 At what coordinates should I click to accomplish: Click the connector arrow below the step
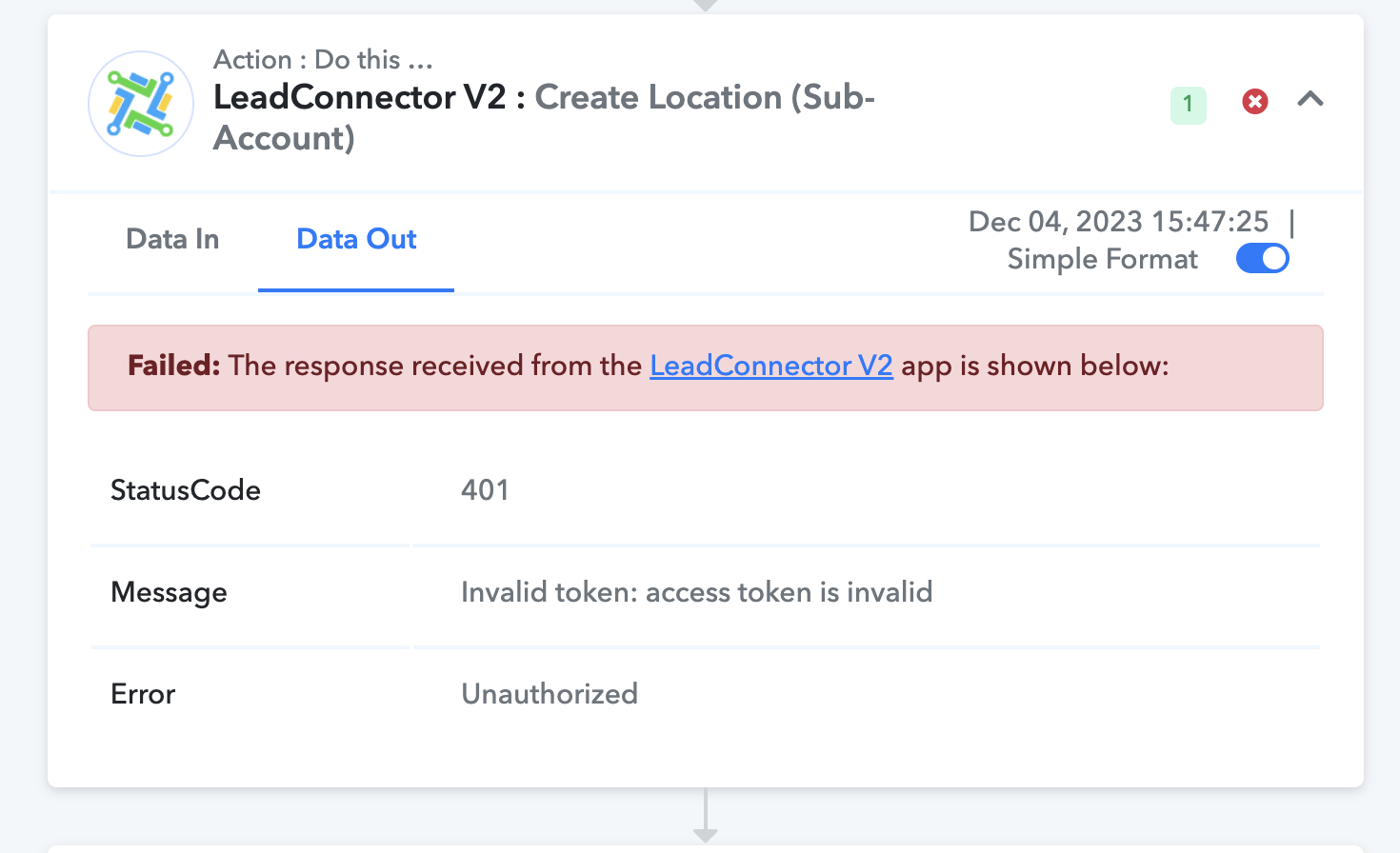[705, 816]
